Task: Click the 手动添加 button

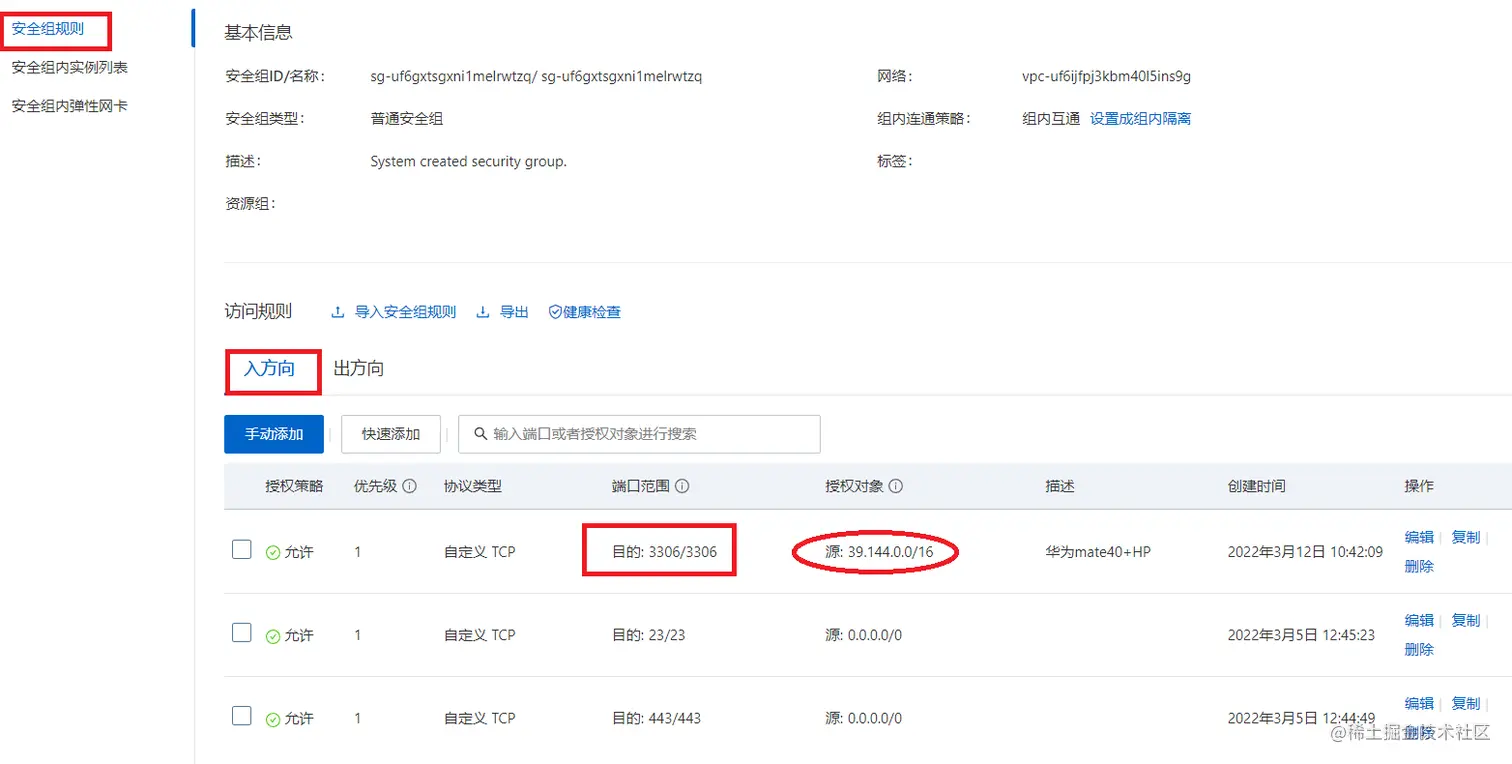Action: (x=274, y=434)
